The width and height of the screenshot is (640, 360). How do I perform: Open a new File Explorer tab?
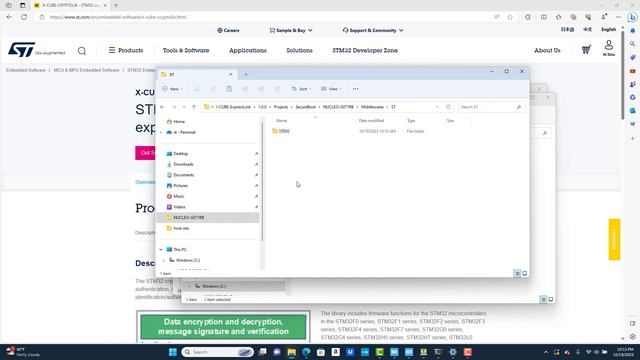point(246,74)
